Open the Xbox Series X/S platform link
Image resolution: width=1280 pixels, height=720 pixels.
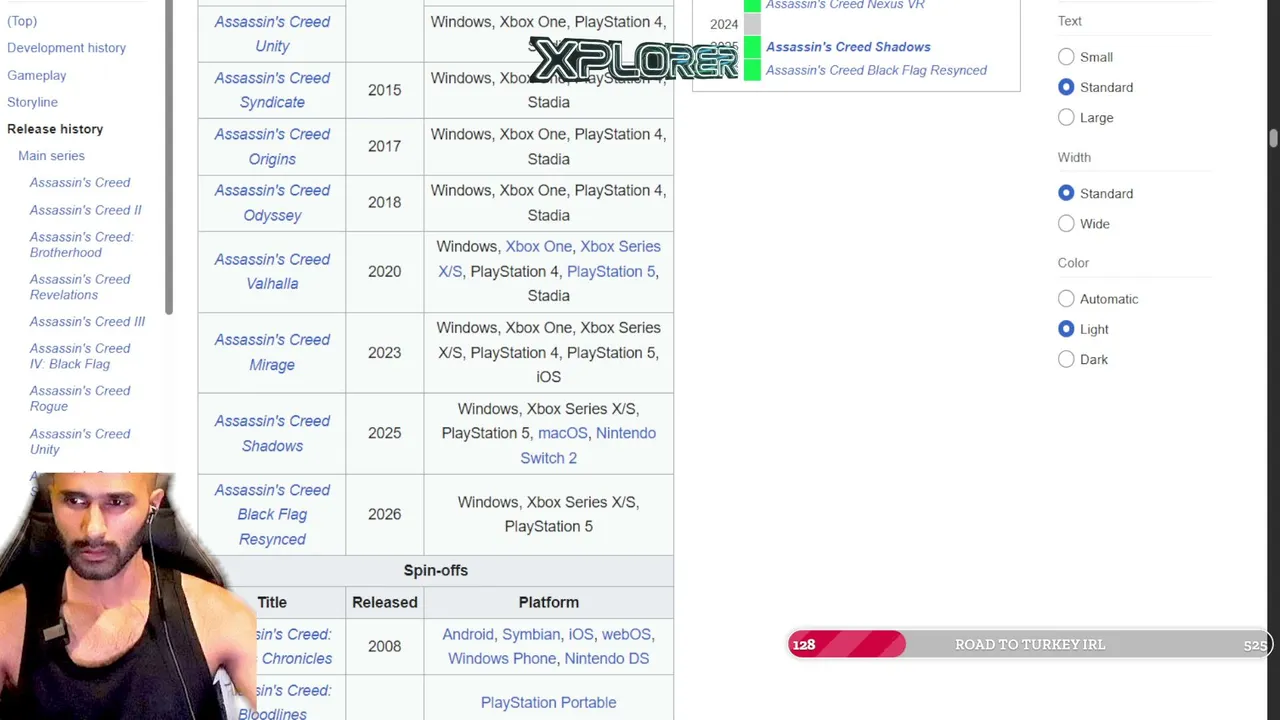(549, 258)
